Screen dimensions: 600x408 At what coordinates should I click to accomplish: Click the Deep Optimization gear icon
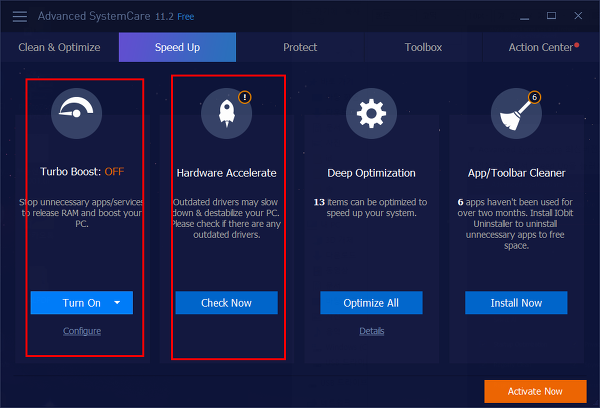[371, 113]
